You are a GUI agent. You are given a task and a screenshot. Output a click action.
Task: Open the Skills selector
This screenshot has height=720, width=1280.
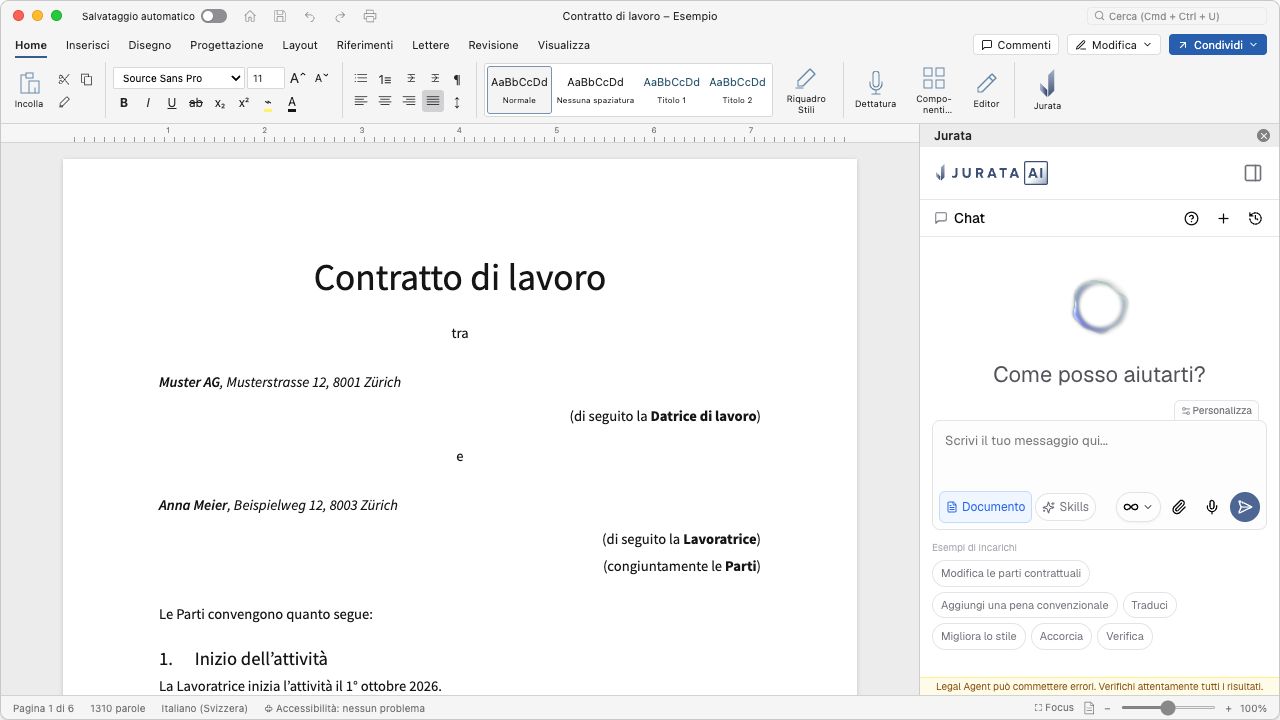click(1065, 507)
